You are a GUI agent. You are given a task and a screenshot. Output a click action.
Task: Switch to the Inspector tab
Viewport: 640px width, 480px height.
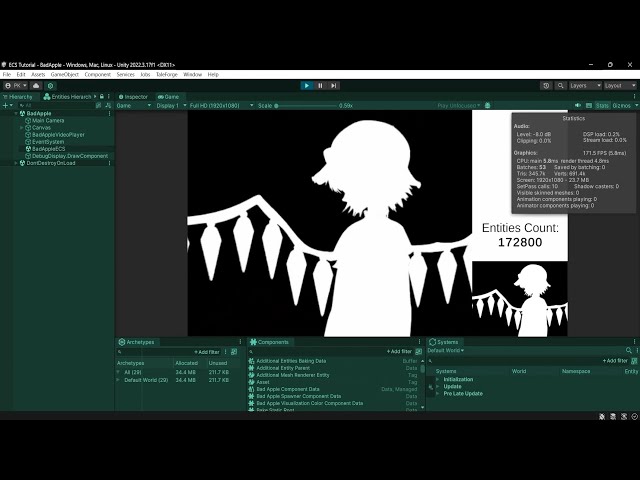[x=133, y=97]
